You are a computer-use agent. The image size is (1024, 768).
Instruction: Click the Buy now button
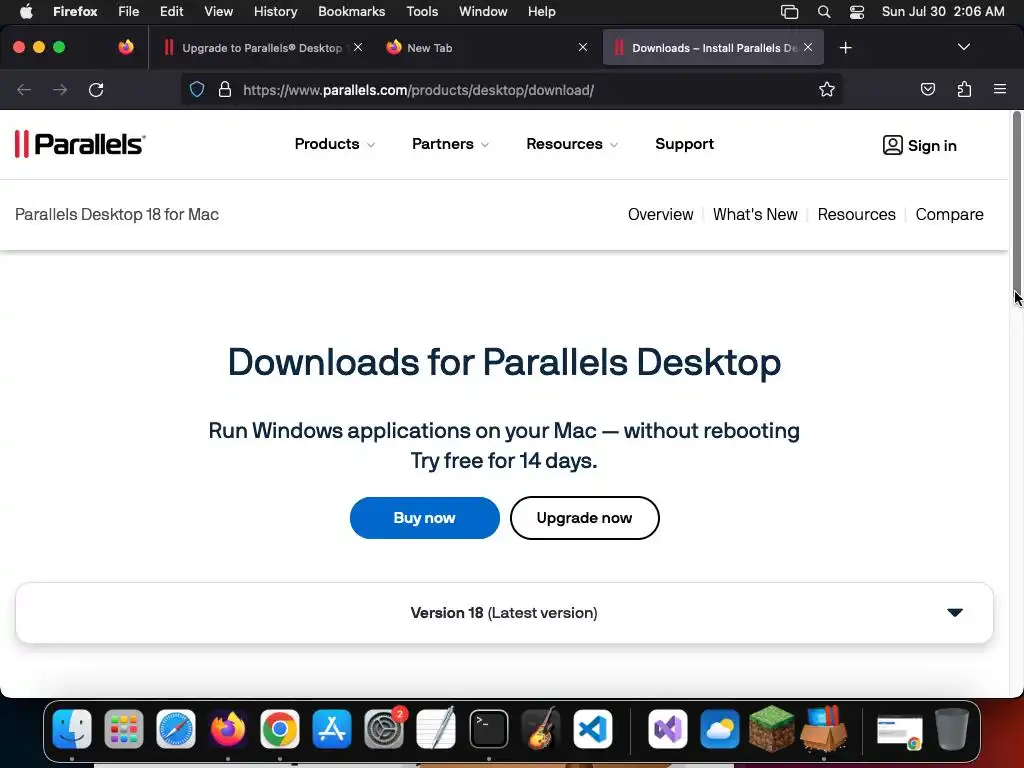[424, 518]
